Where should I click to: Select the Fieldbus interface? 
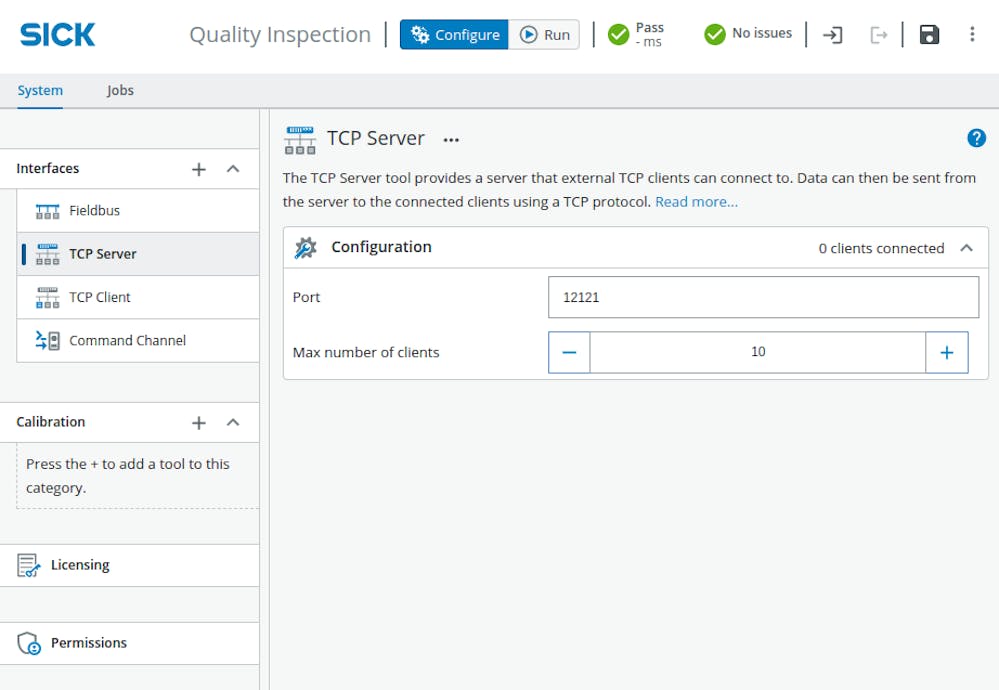(138, 211)
